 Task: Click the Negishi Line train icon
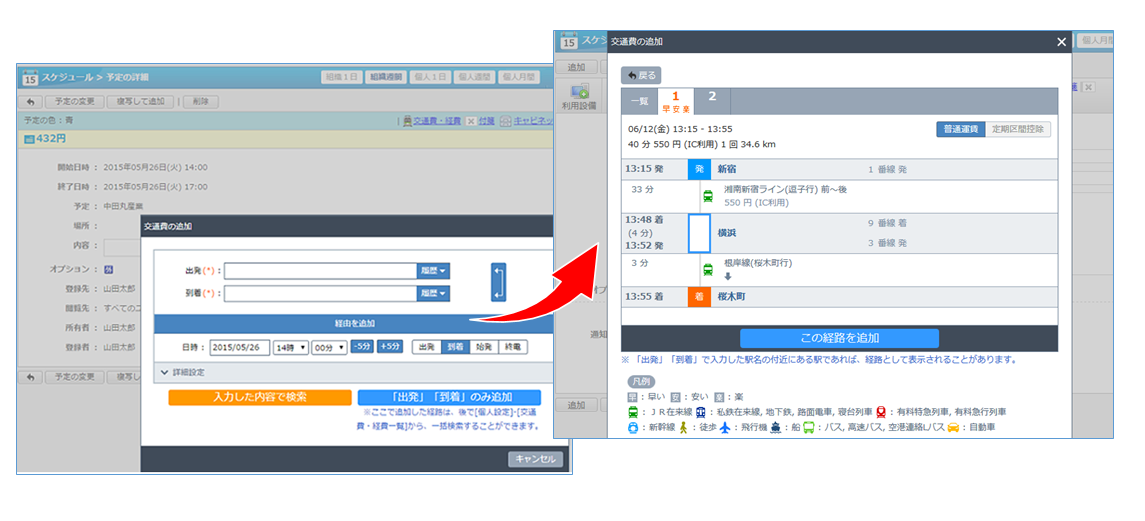pyautogui.click(x=708, y=269)
